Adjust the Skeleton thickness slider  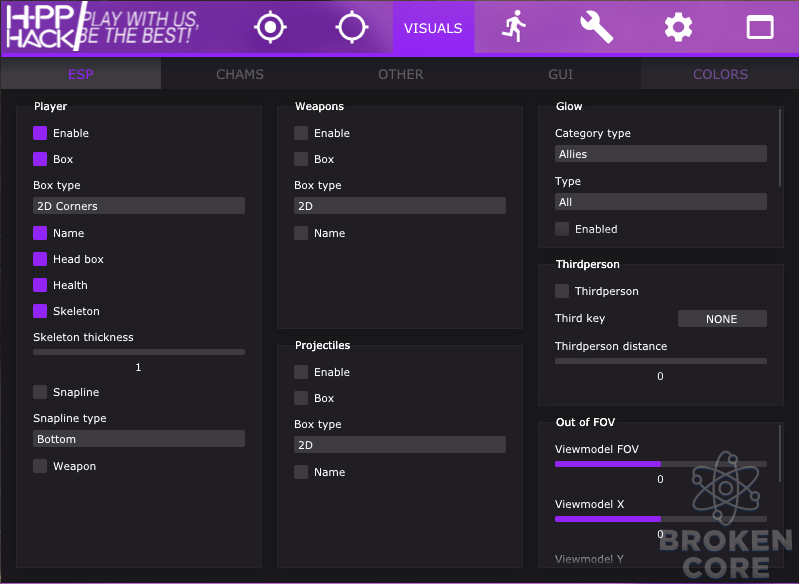point(139,352)
